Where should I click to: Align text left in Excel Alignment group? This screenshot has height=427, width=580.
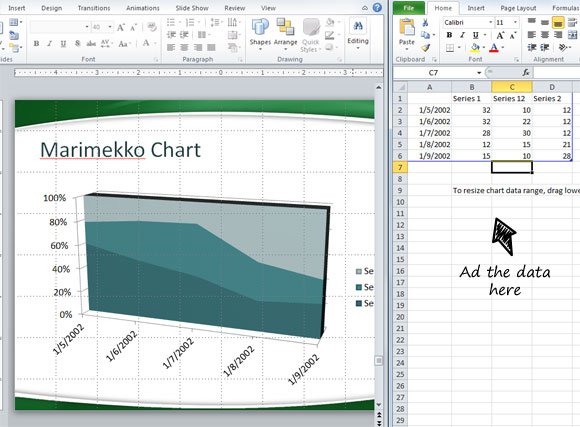coord(532,35)
